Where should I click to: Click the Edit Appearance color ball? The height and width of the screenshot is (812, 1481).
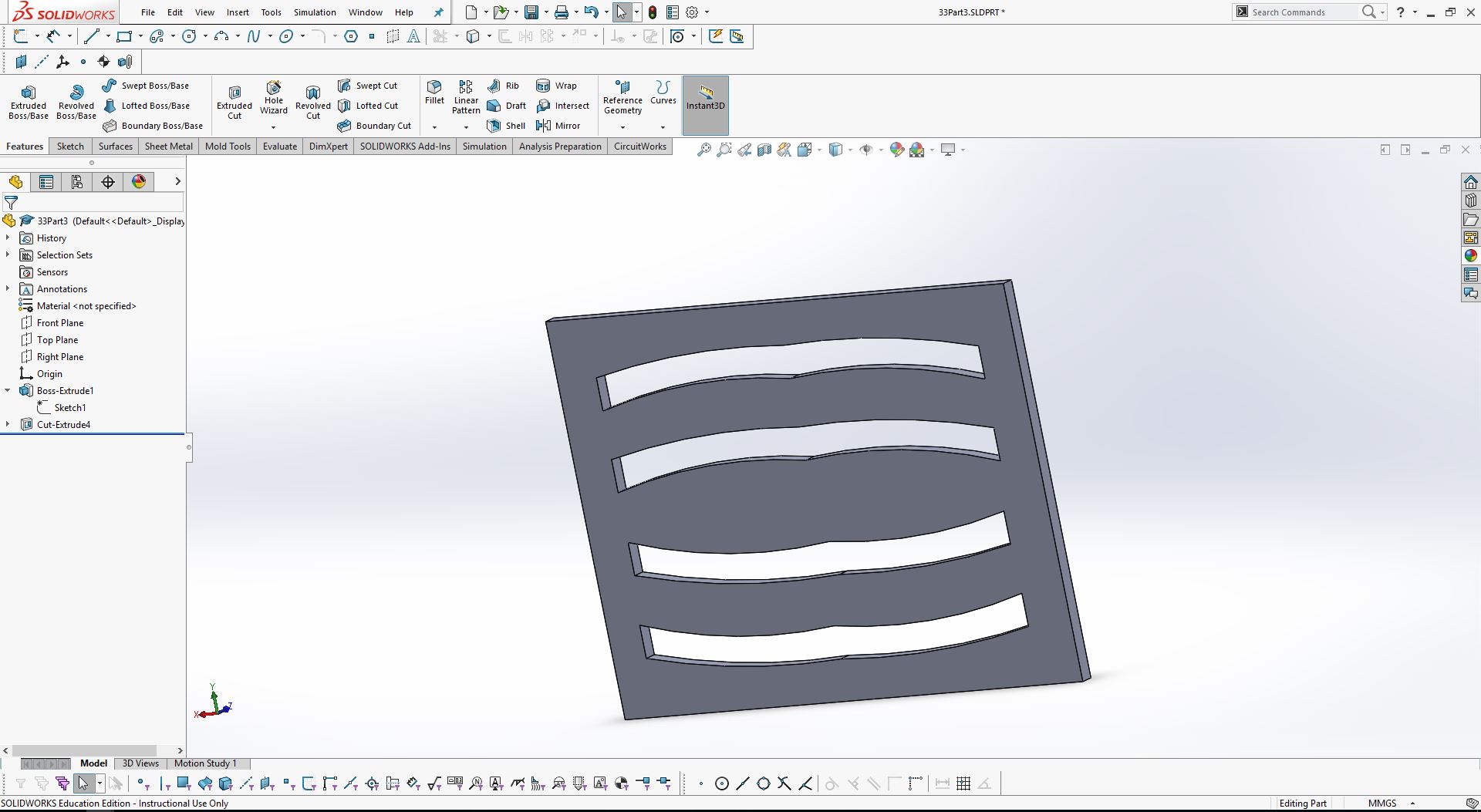(x=896, y=150)
